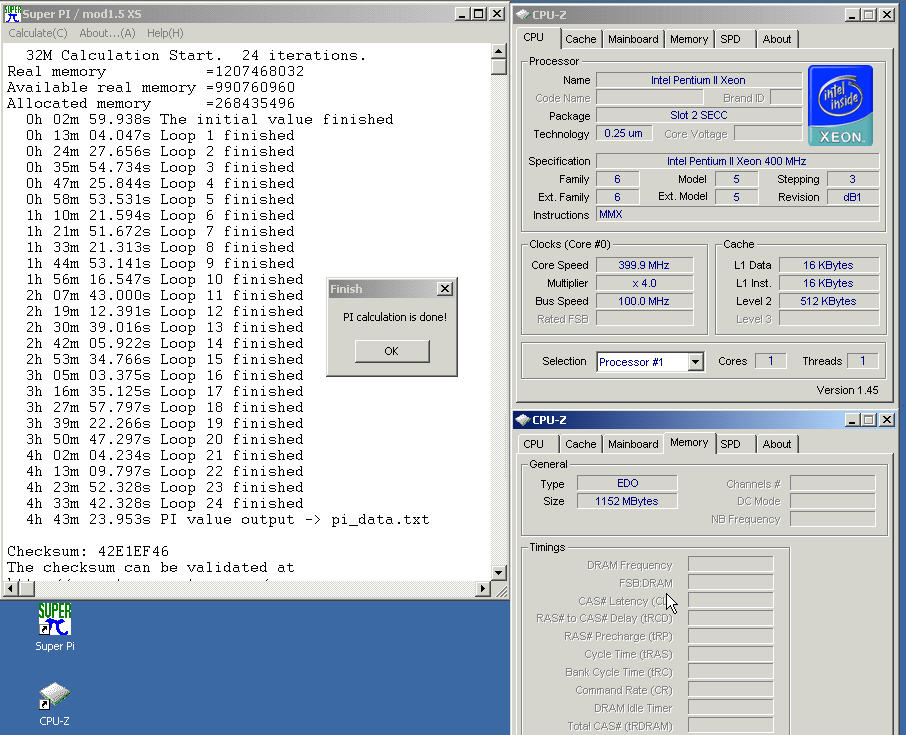Switch to Mainboard tab in lower CPU-Z
Image resolution: width=906 pixels, height=735 pixels.
tap(633, 444)
